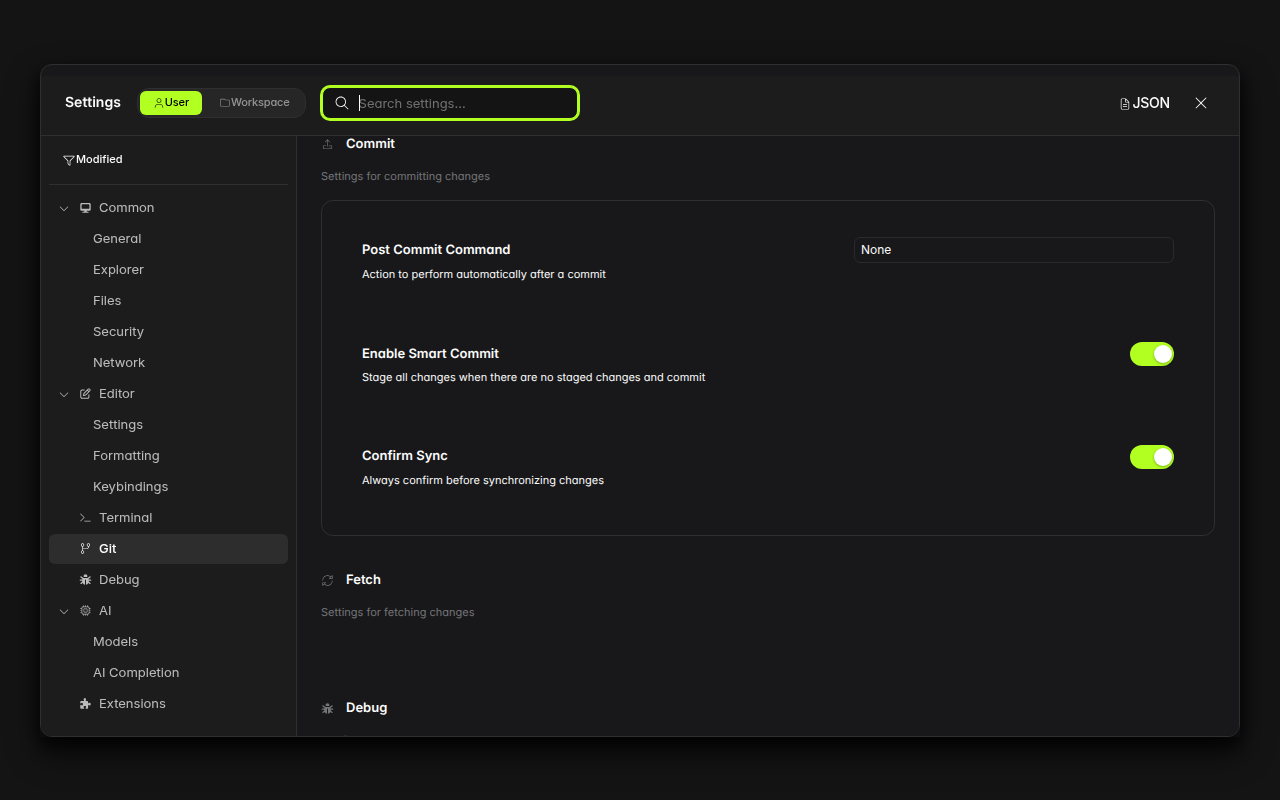1280x800 pixels.
Task: Disable Enable Smart Commit
Action: [1152, 353]
